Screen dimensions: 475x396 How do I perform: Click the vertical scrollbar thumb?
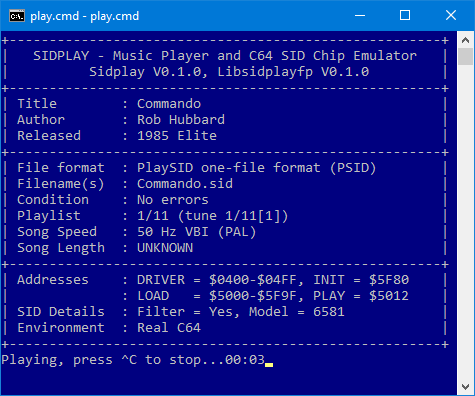point(466,57)
